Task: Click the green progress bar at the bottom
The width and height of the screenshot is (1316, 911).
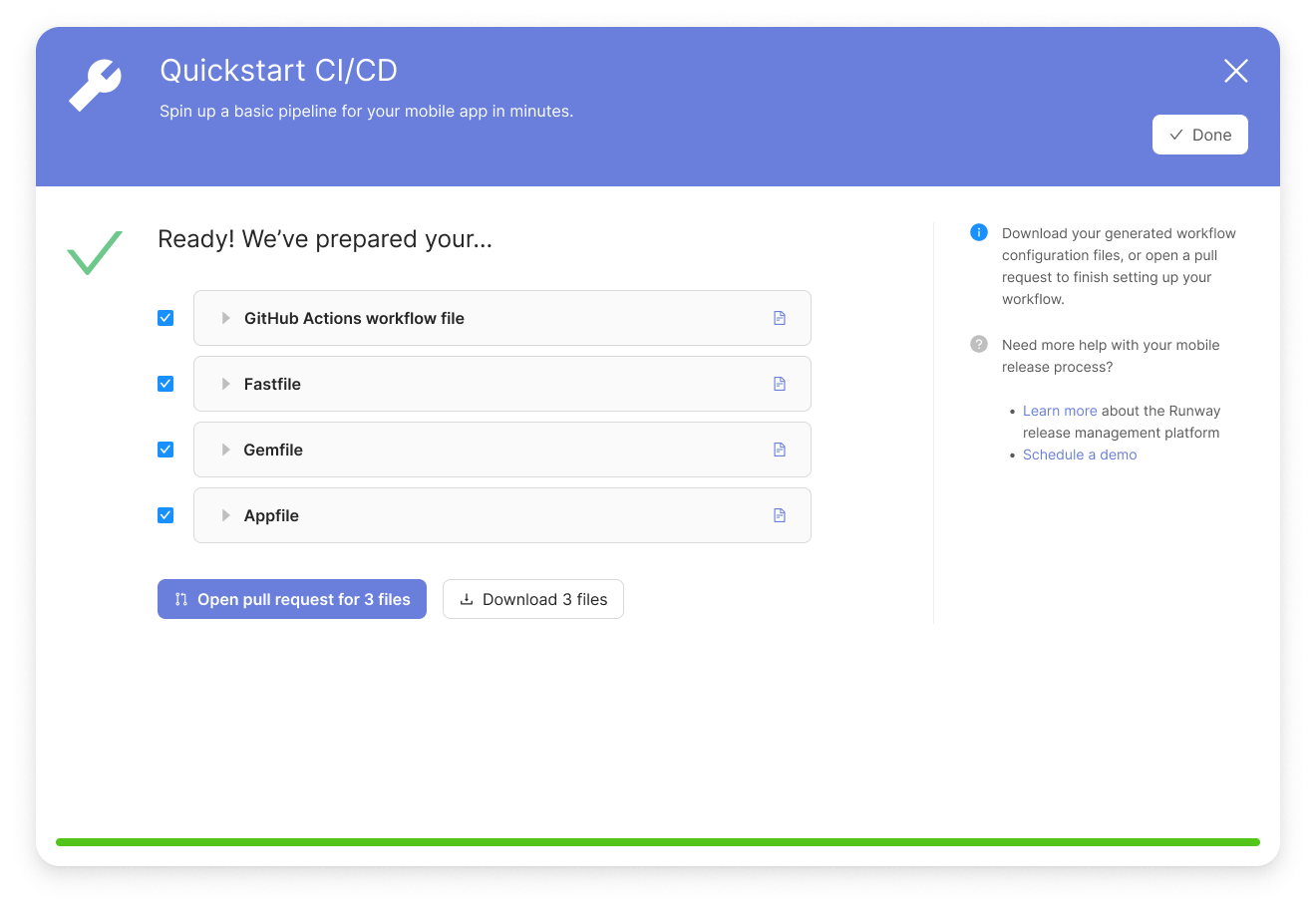Action: pos(658,842)
